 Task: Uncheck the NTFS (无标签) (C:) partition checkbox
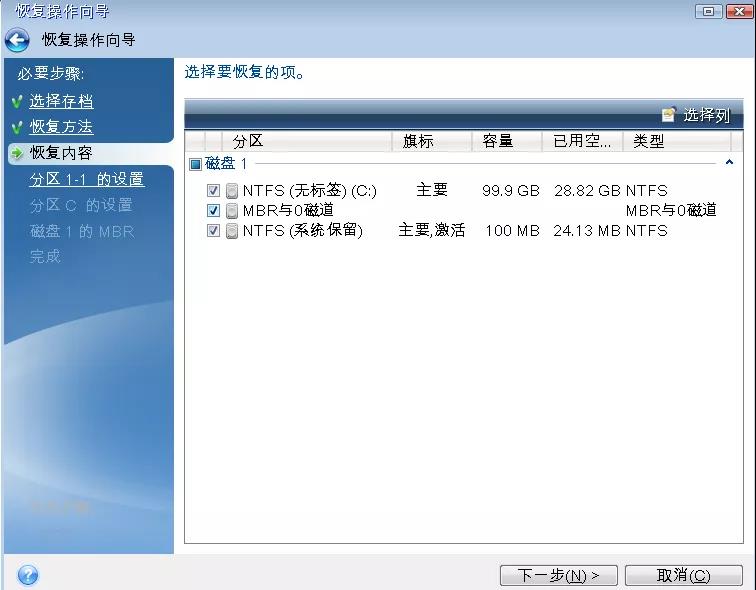(x=213, y=191)
